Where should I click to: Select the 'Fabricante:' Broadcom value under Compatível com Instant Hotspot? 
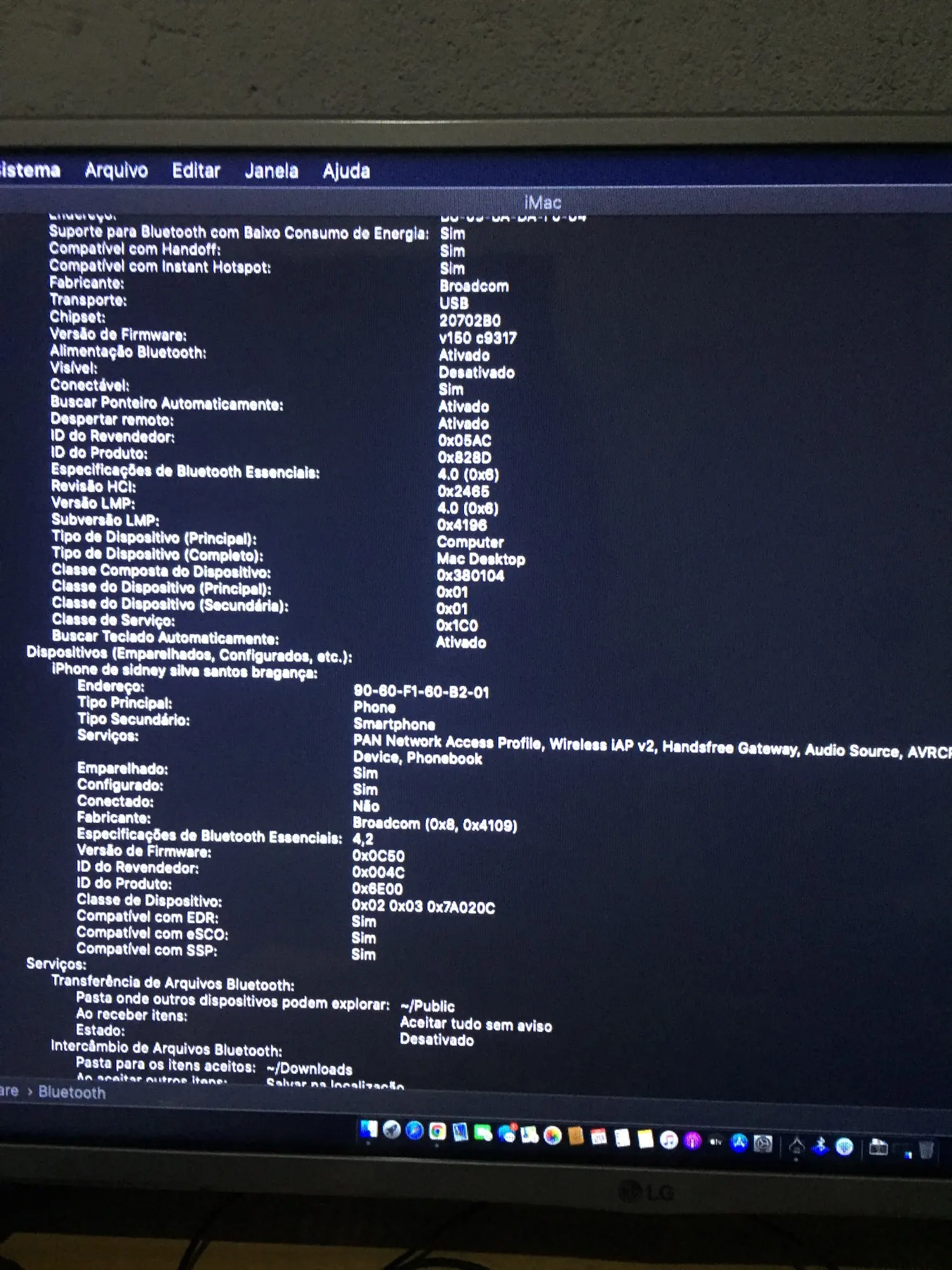click(x=474, y=286)
